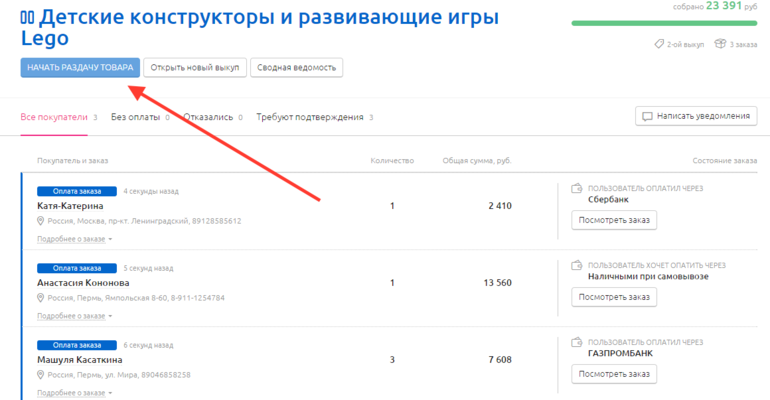Viewport: 770px width, 400px height.
Task: Click the message icon in Написать уведомления
Action: coord(647,116)
